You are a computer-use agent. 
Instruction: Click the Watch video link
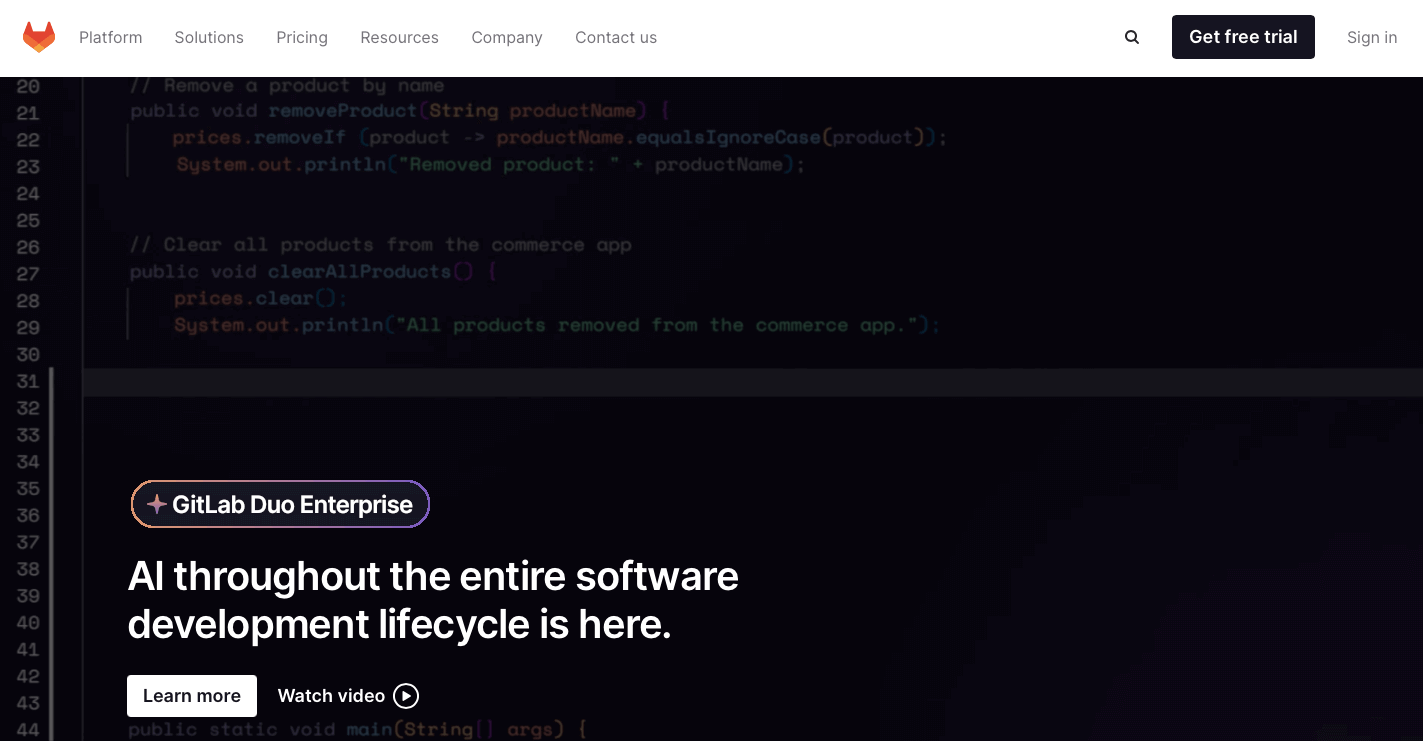coord(348,696)
